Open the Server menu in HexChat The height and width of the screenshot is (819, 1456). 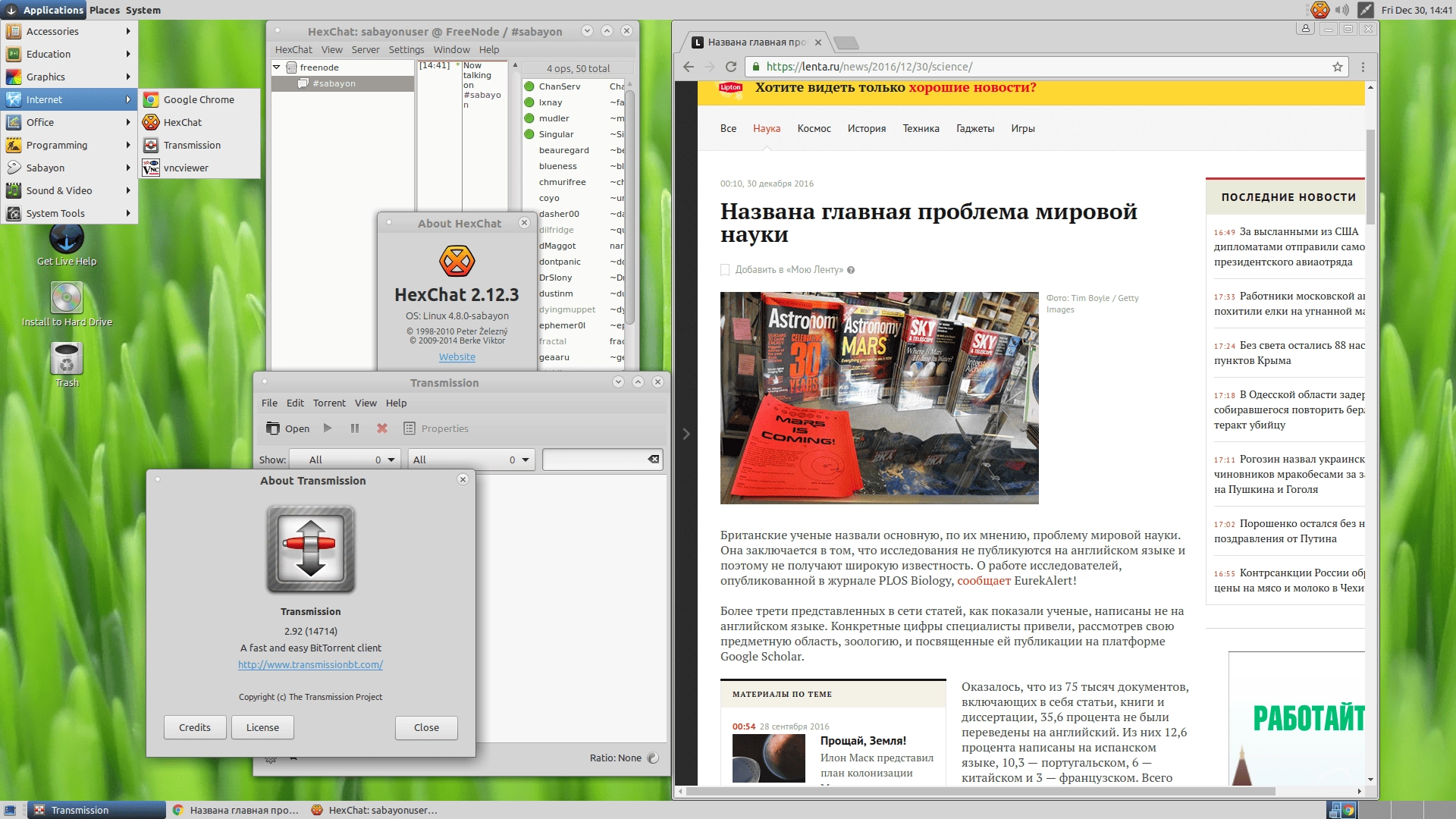[366, 49]
